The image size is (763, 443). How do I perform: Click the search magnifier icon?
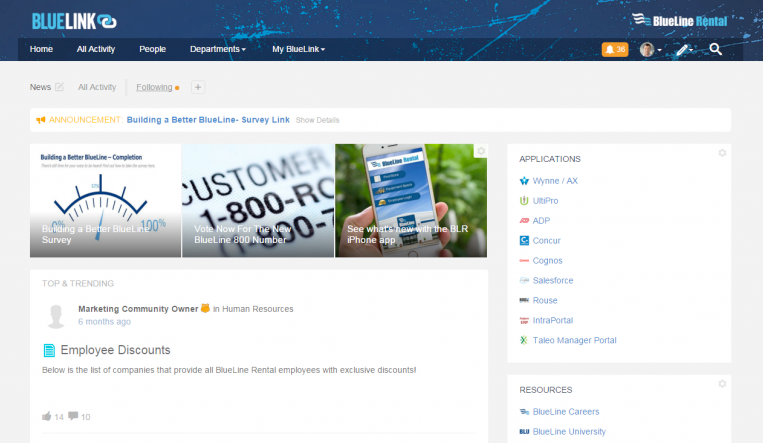click(715, 49)
